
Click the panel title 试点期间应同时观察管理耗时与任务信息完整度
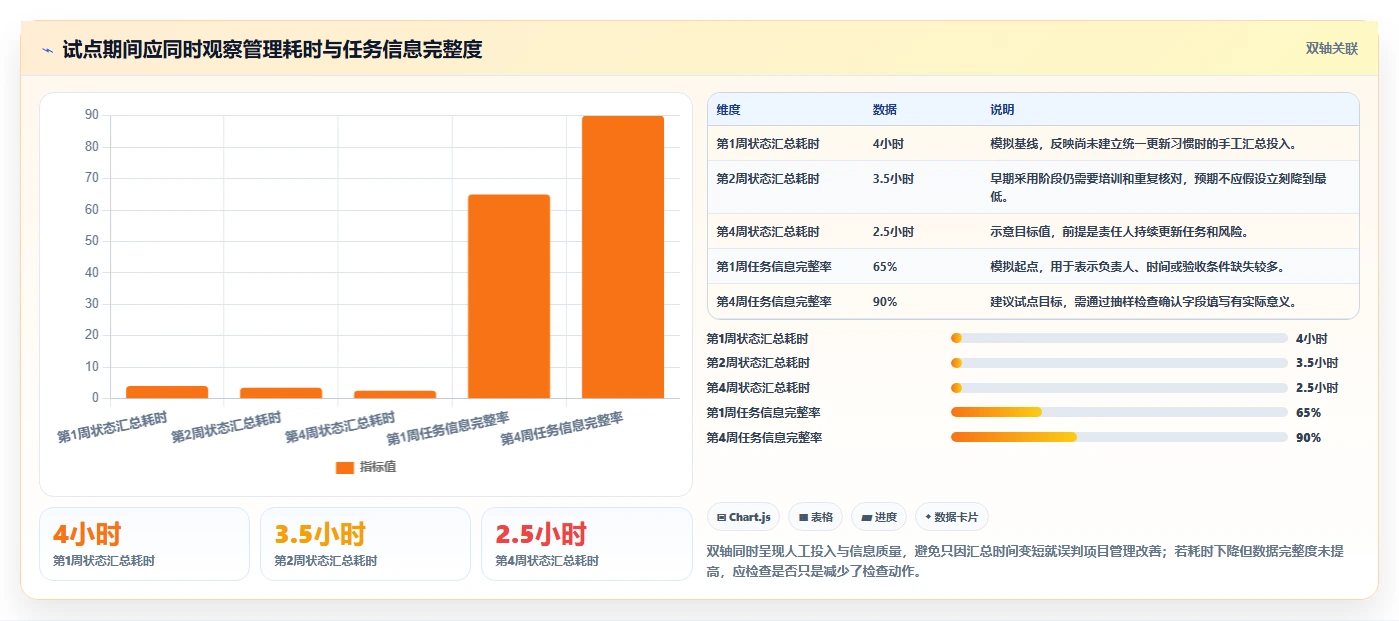pyautogui.click(x=272, y=49)
